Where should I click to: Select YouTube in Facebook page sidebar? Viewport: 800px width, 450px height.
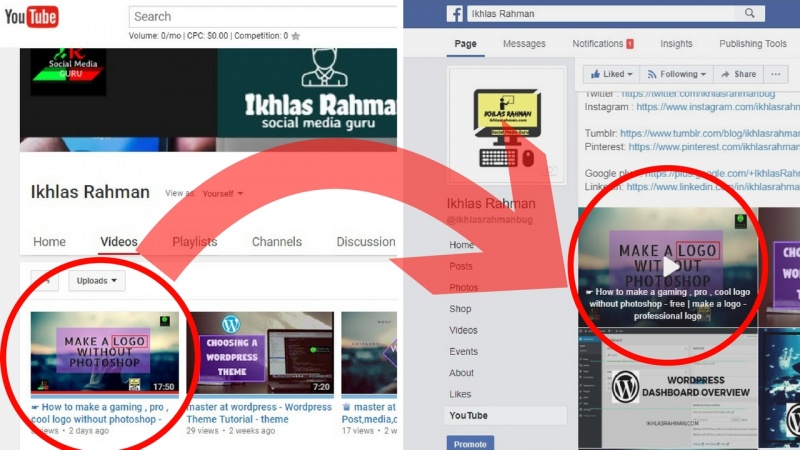505,416
